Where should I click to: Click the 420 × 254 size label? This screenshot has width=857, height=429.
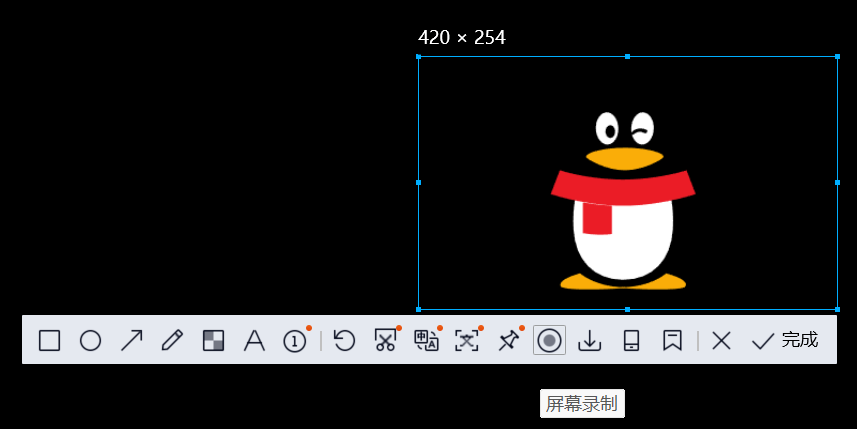[462, 37]
